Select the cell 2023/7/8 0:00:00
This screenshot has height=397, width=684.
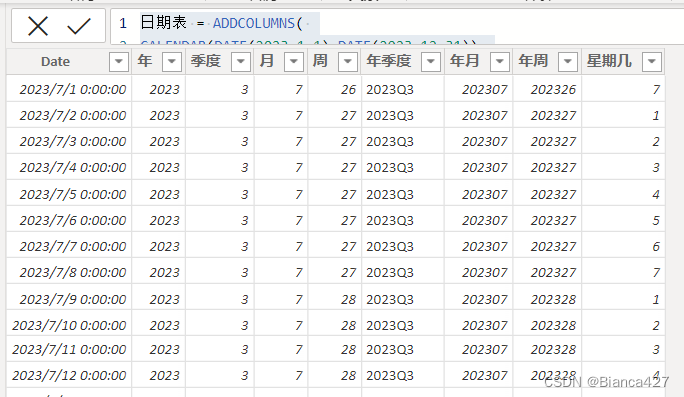point(69,272)
